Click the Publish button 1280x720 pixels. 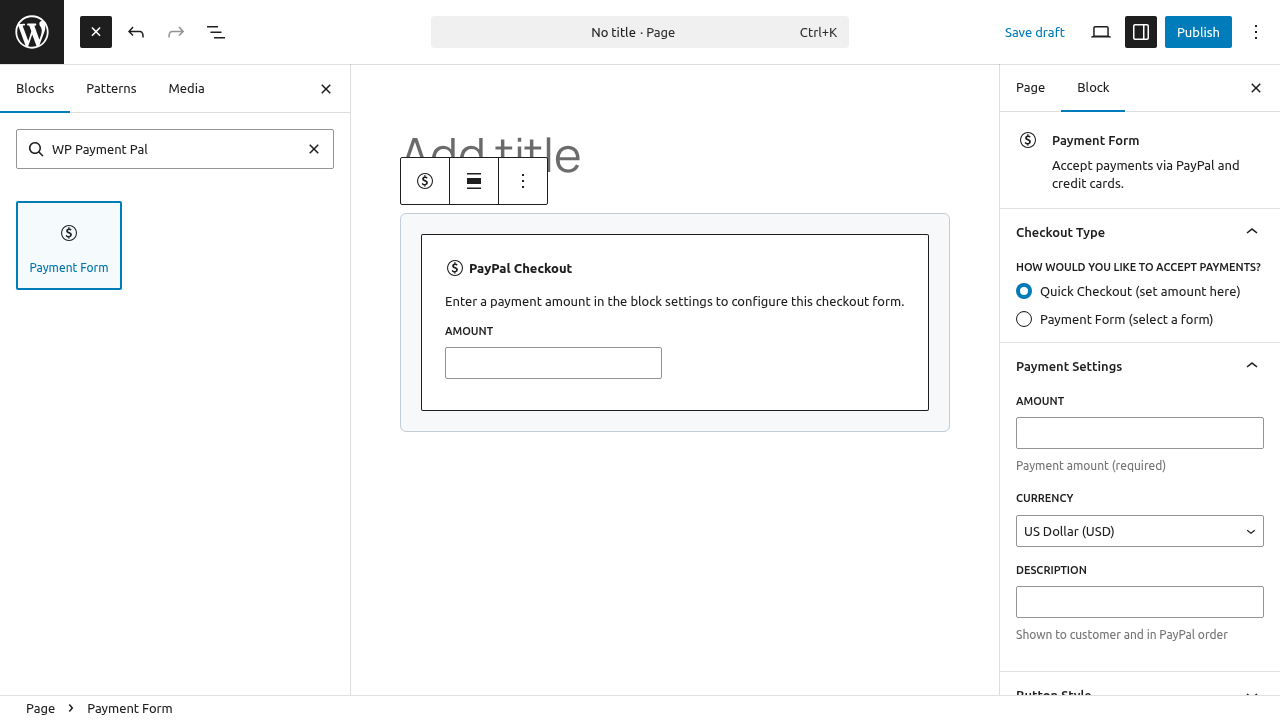pyautogui.click(x=1198, y=32)
